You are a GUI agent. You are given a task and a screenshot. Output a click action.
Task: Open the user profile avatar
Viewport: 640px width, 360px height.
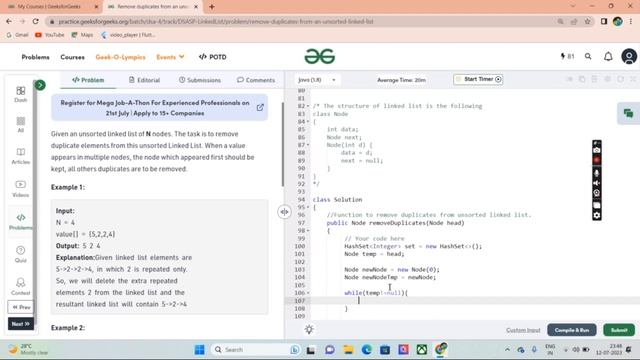(629, 56)
